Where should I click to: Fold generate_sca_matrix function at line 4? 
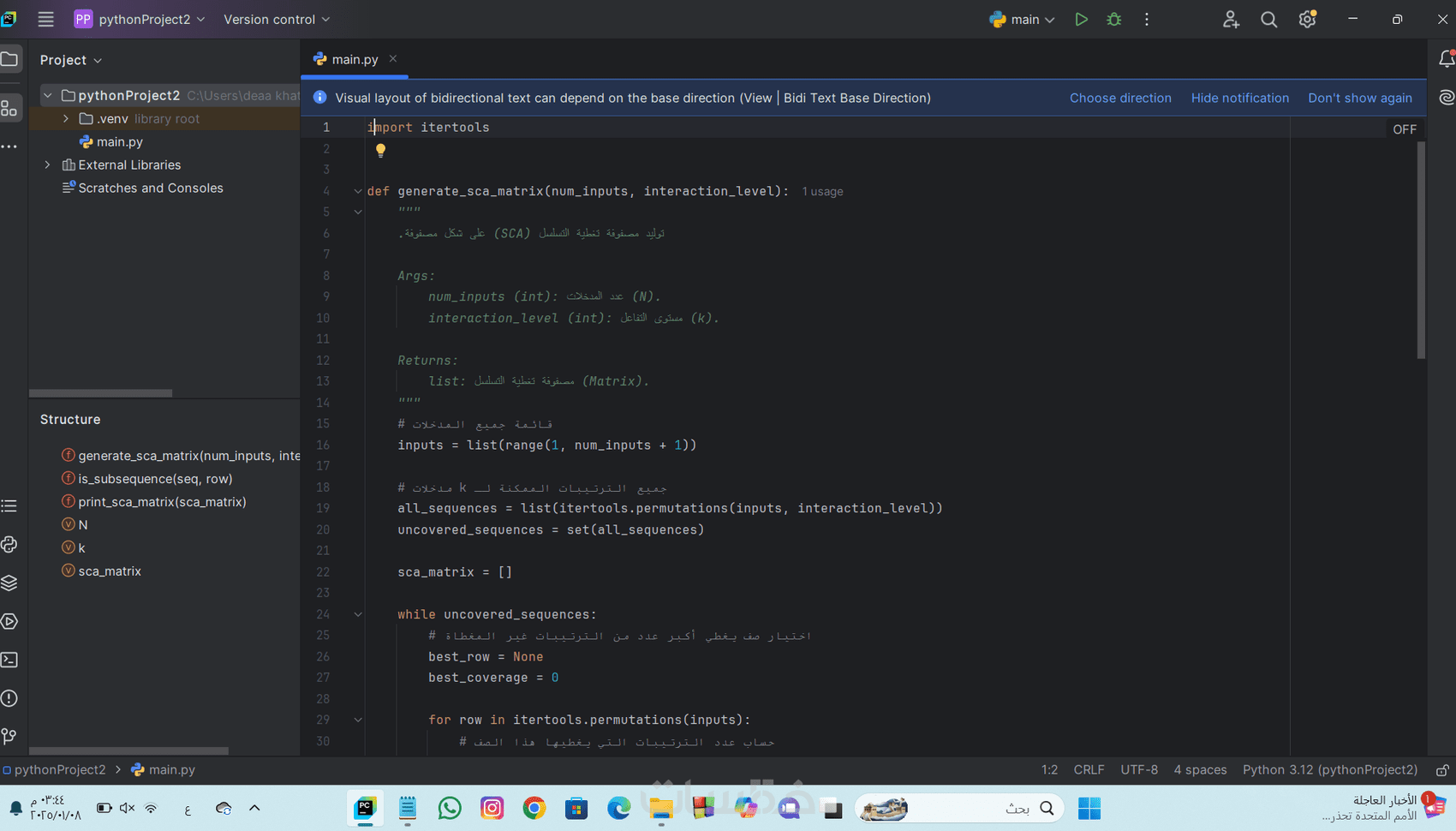click(x=358, y=191)
